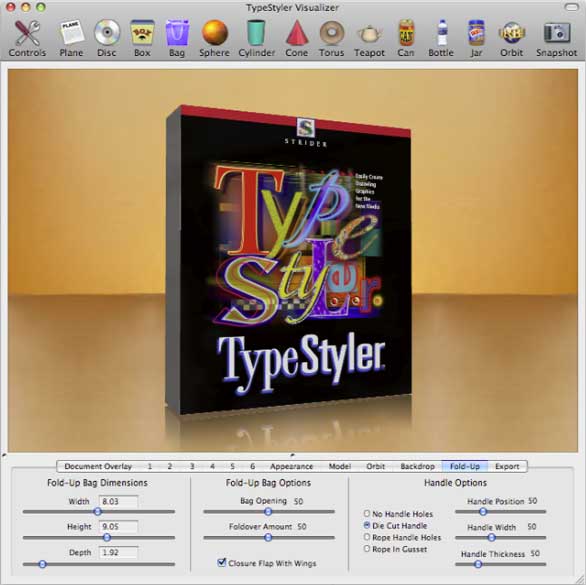The height and width of the screenshot is (585, 586).
Task: Select the Disc model icon
Action: [107, 38]
